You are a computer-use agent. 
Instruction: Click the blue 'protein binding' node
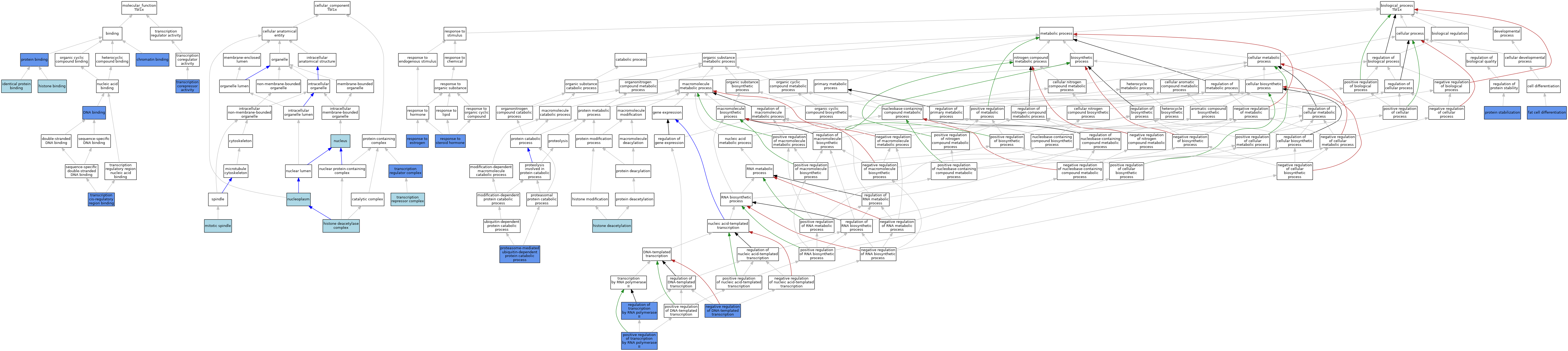click(34, 60)
